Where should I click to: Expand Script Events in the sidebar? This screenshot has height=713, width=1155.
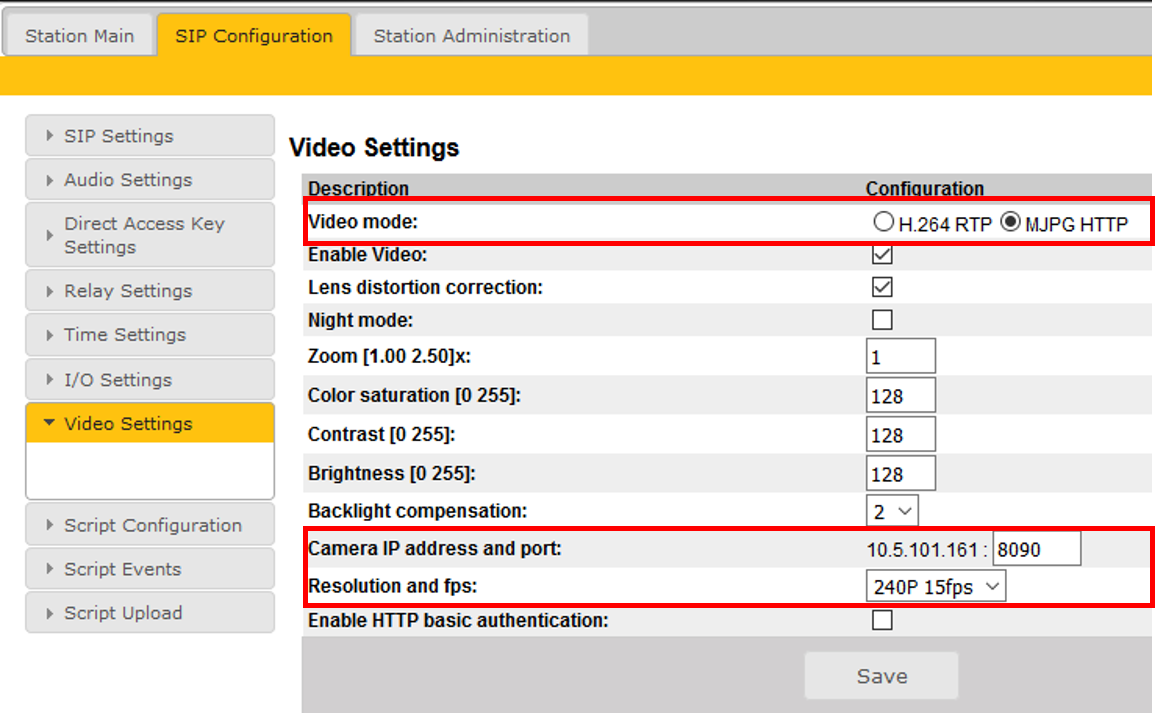tap(149, 569)
